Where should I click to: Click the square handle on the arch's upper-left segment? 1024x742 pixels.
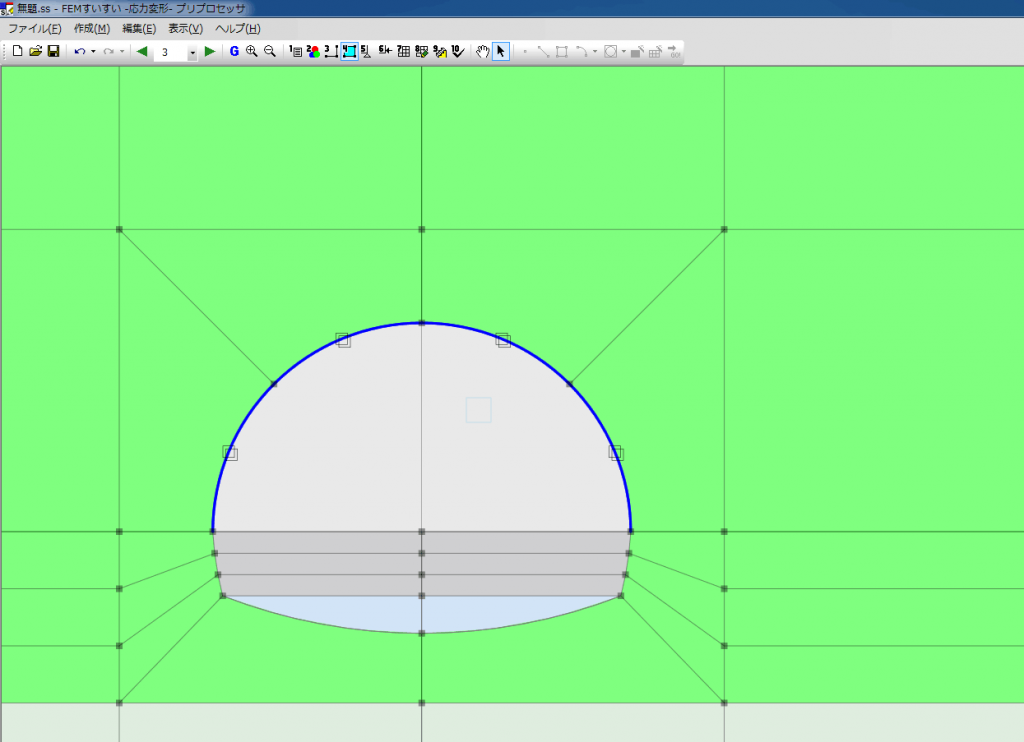pyautogui.click(x=343, y=340)
